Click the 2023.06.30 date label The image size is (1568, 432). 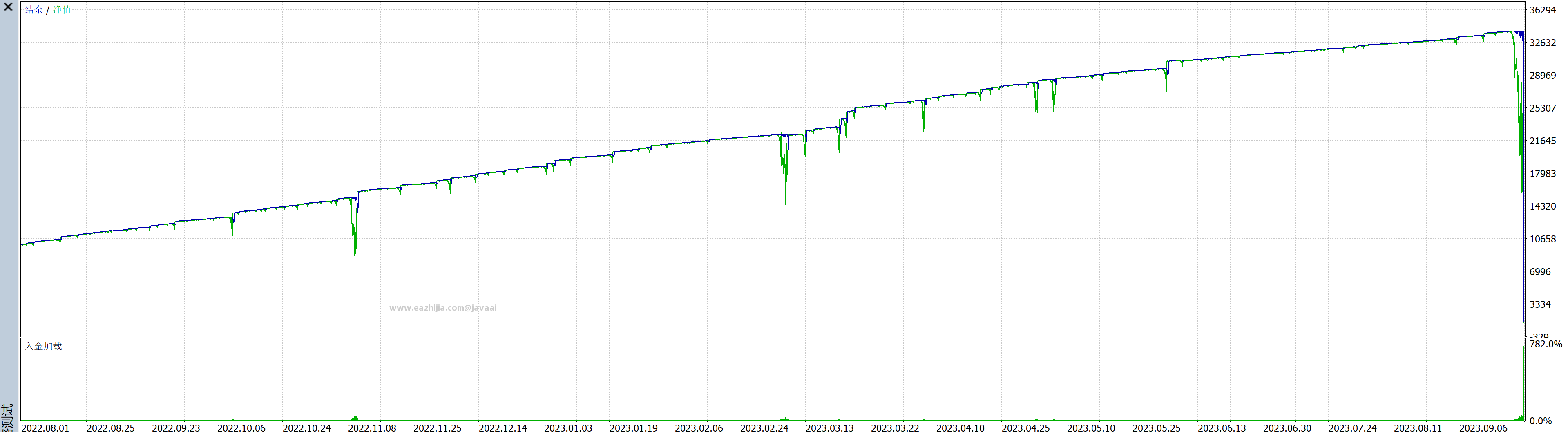1287,428
